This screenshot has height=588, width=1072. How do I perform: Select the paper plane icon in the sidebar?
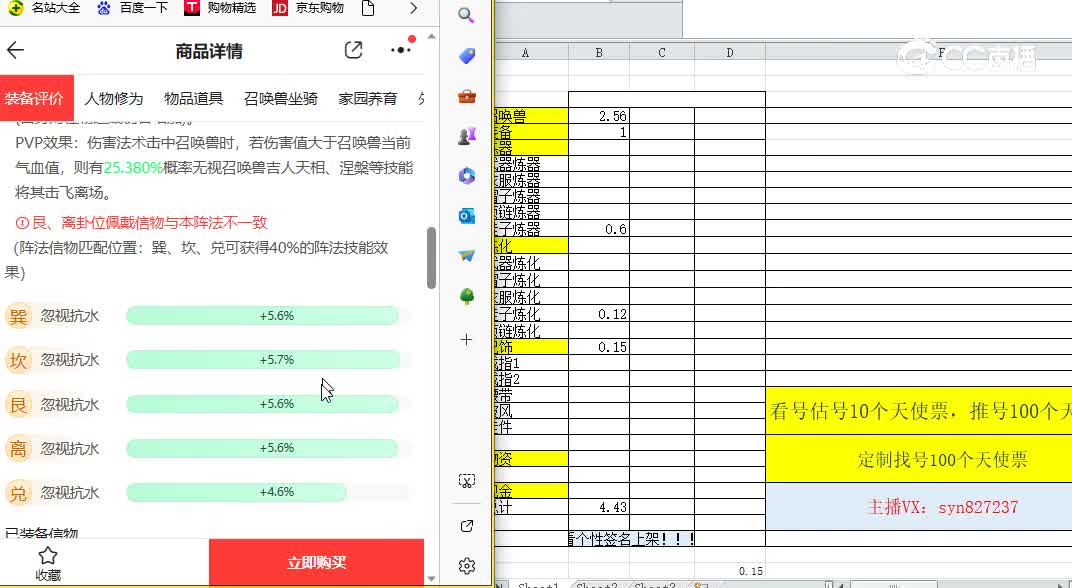click(466, 255)
